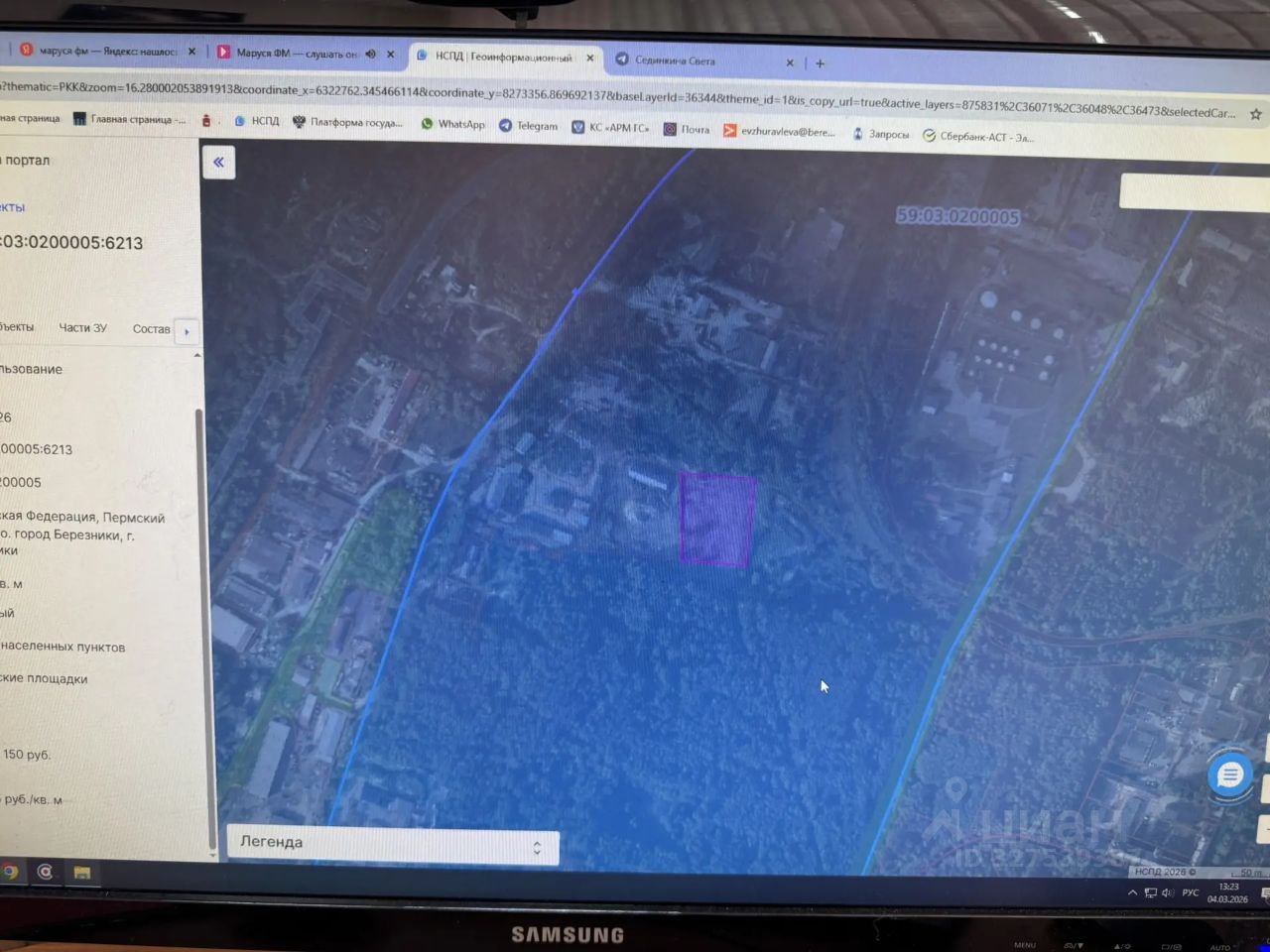Expand the Легенда dropdown
The image size is (1270, 952).
393,844
